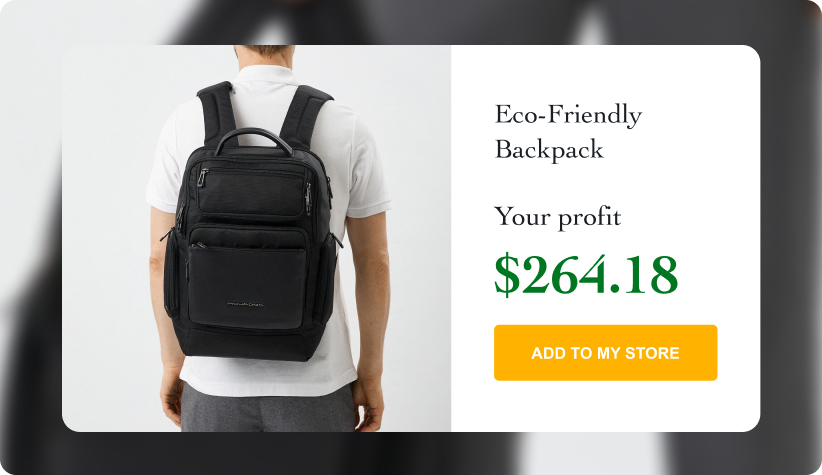Click the backpack's left shoulder strap

tap(216, 113)
